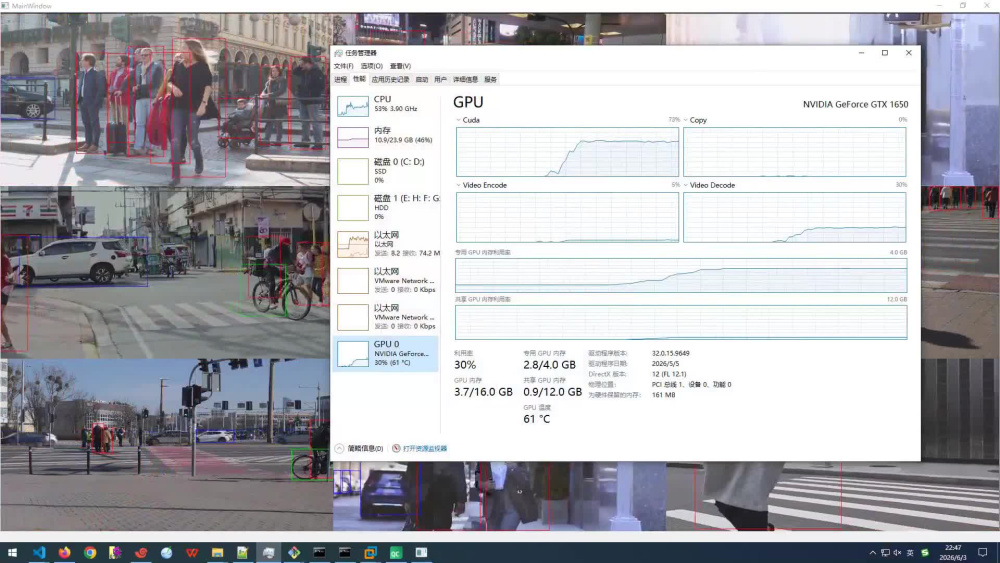Image resolution: width=1000 pixels, height=563 pixels.
Task: Open the MainWindow app taskbar icon
Action: coord(422,552)
